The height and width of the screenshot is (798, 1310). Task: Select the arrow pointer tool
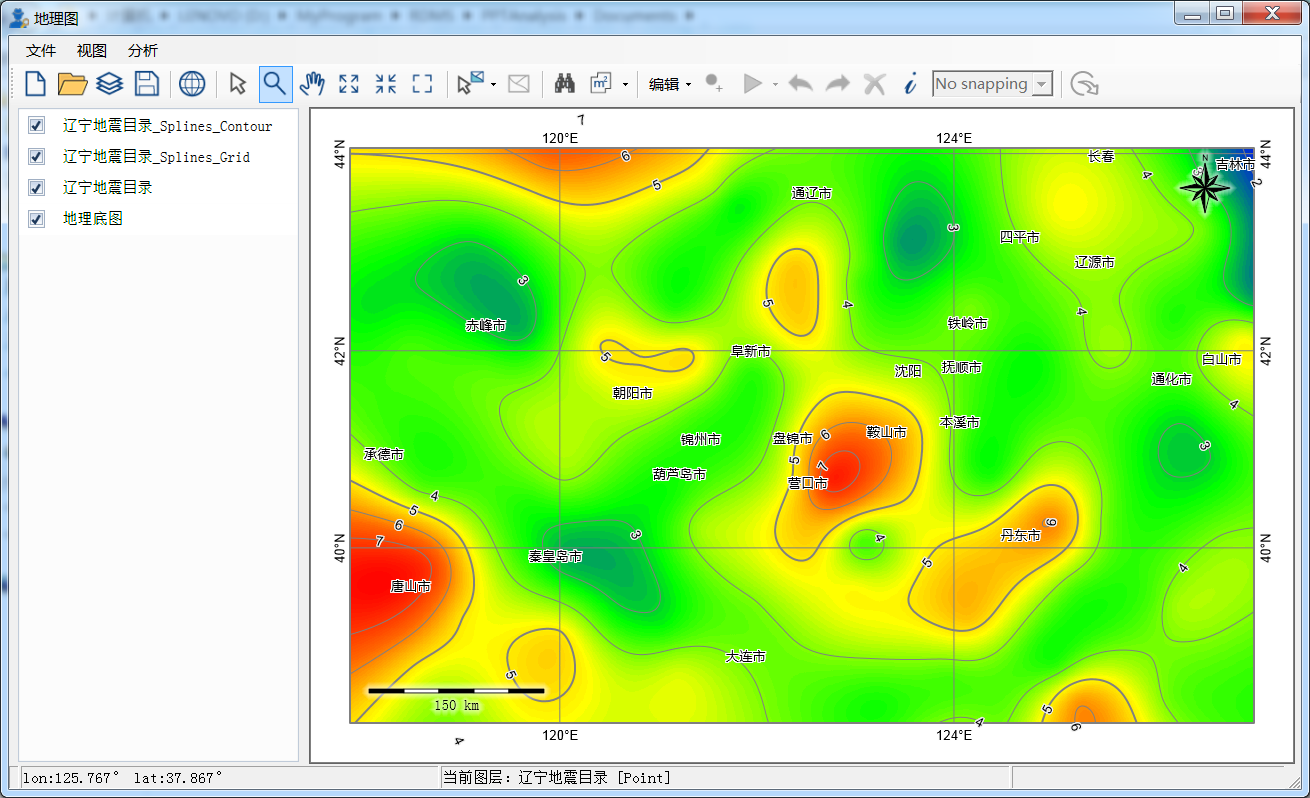(x=238, y=84)
